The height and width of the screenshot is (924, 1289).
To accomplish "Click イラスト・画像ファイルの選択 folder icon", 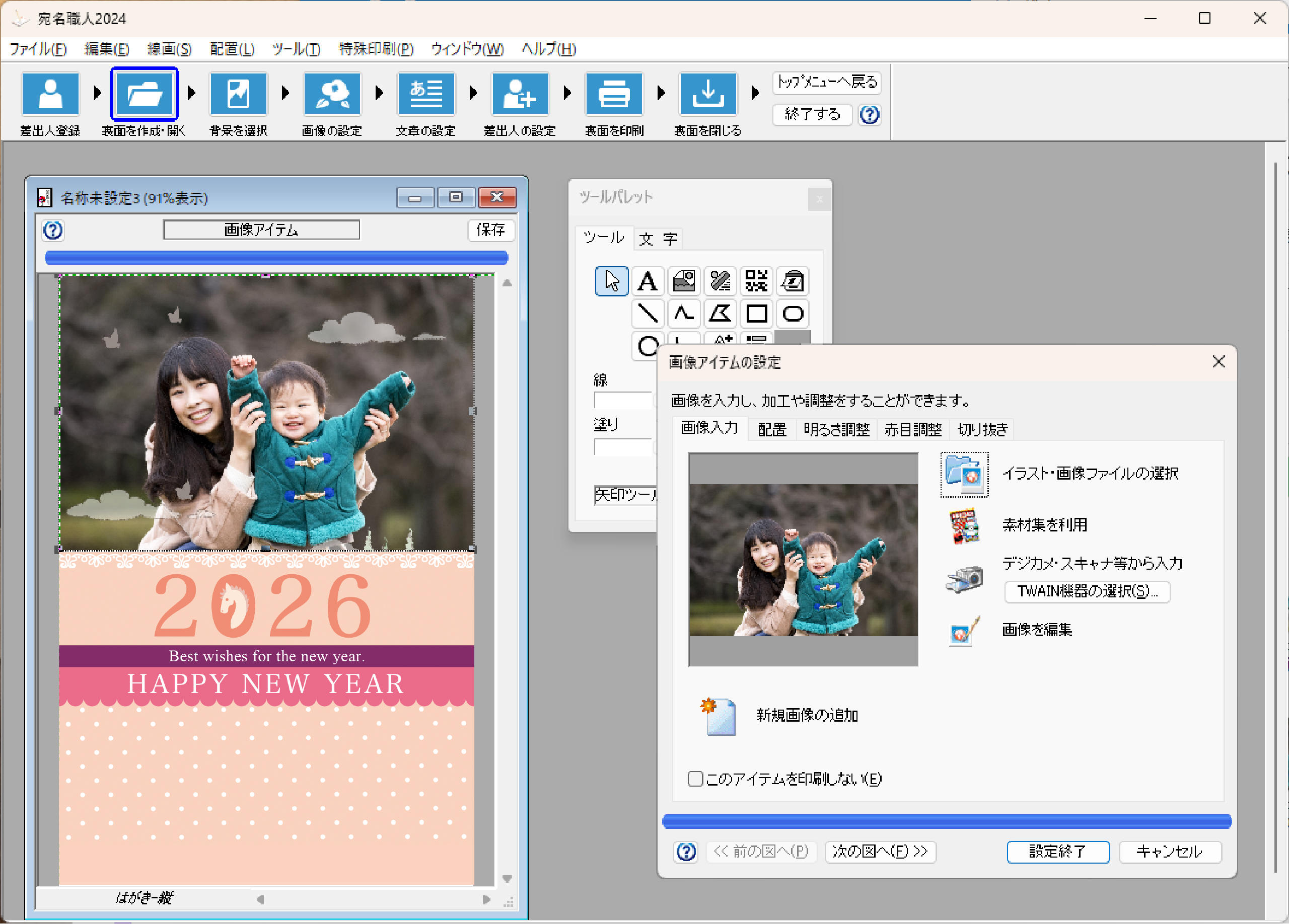I will [x=964, y=475].
